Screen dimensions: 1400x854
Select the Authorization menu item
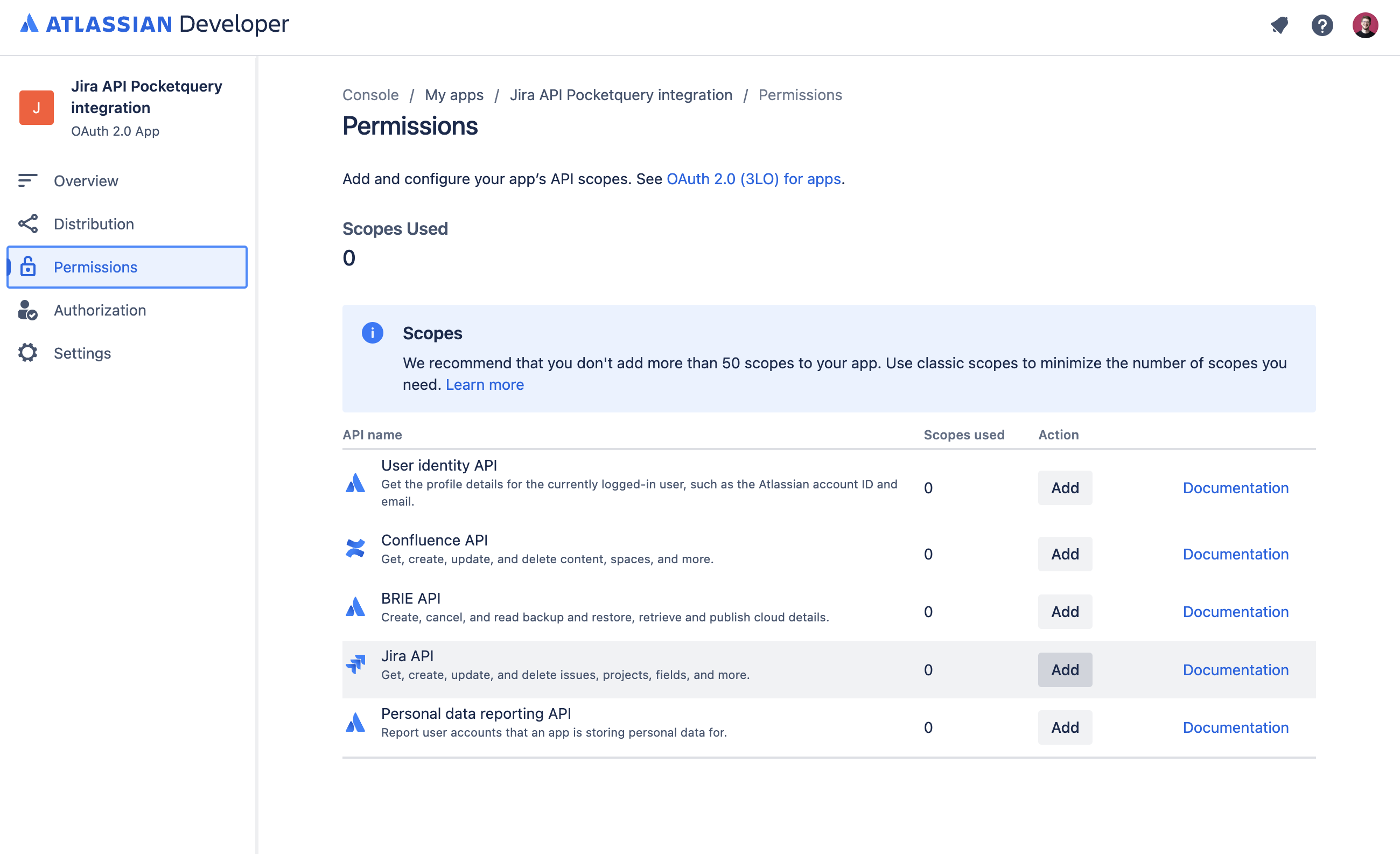pos(100,310)
